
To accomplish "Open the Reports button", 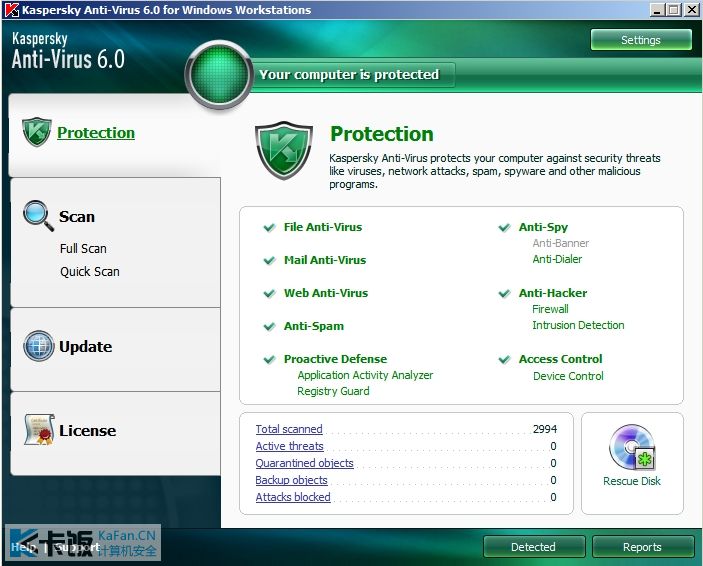I will [x=642, y=547].
